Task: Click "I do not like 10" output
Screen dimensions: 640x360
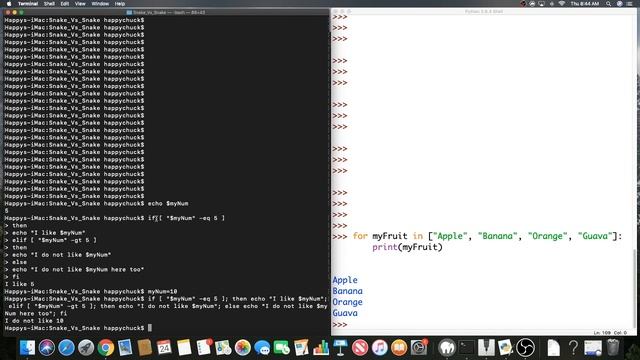Action: [x=34, y=321]
